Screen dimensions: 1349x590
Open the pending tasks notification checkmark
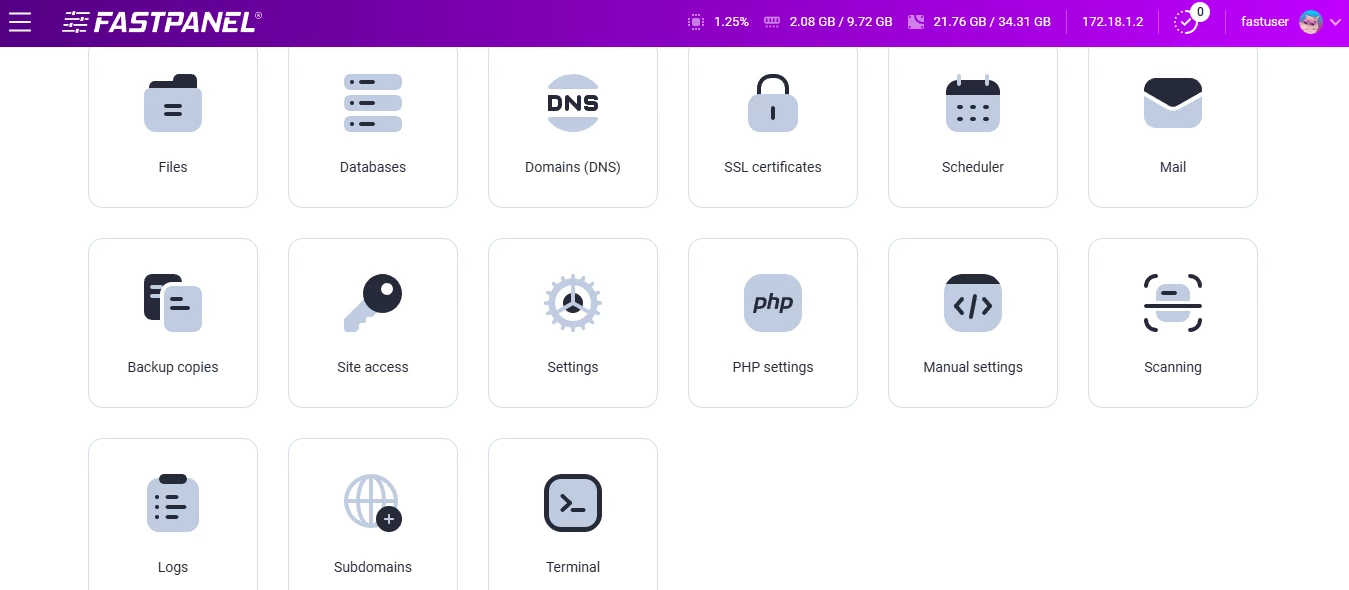pyautogui.click(x=1186, y=21)
